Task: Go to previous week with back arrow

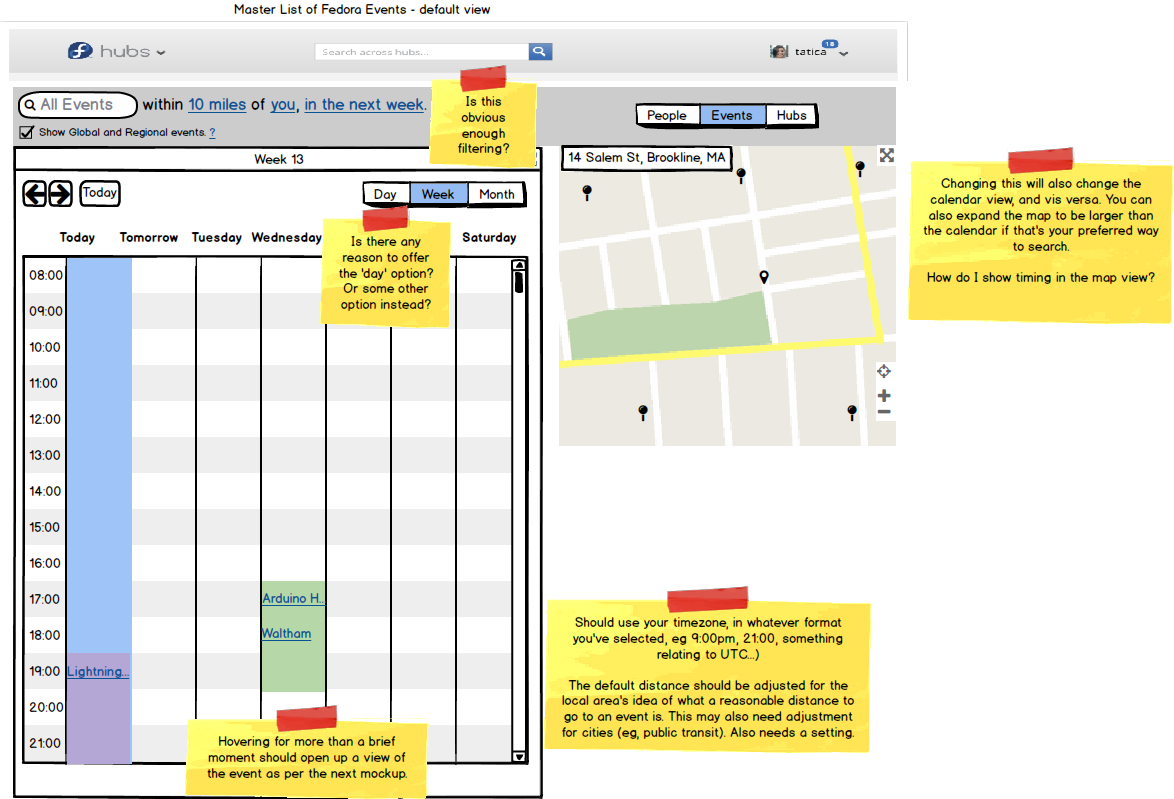Action: tap(34, 194)
